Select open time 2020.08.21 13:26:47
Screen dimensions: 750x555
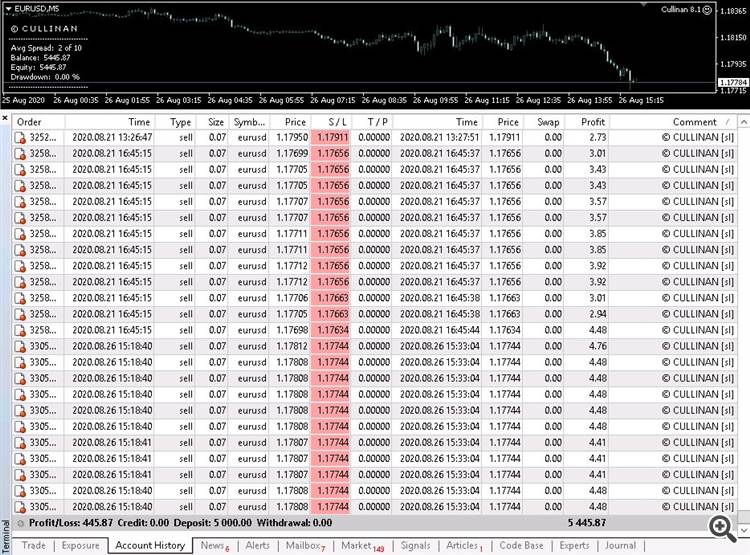click(x=112, y=137)
